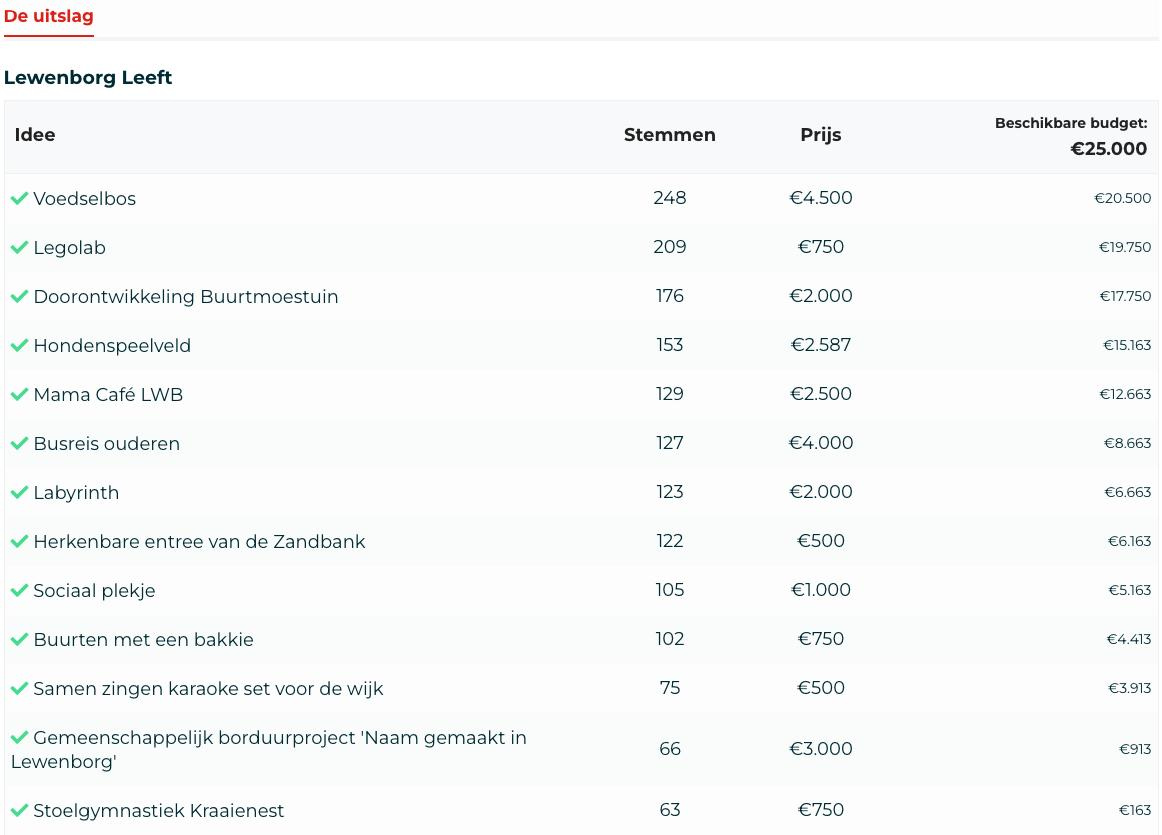The image size is (1162, 835).
Task: Click the green checkmark beside Labyrinth
Action: pos(19,492)
